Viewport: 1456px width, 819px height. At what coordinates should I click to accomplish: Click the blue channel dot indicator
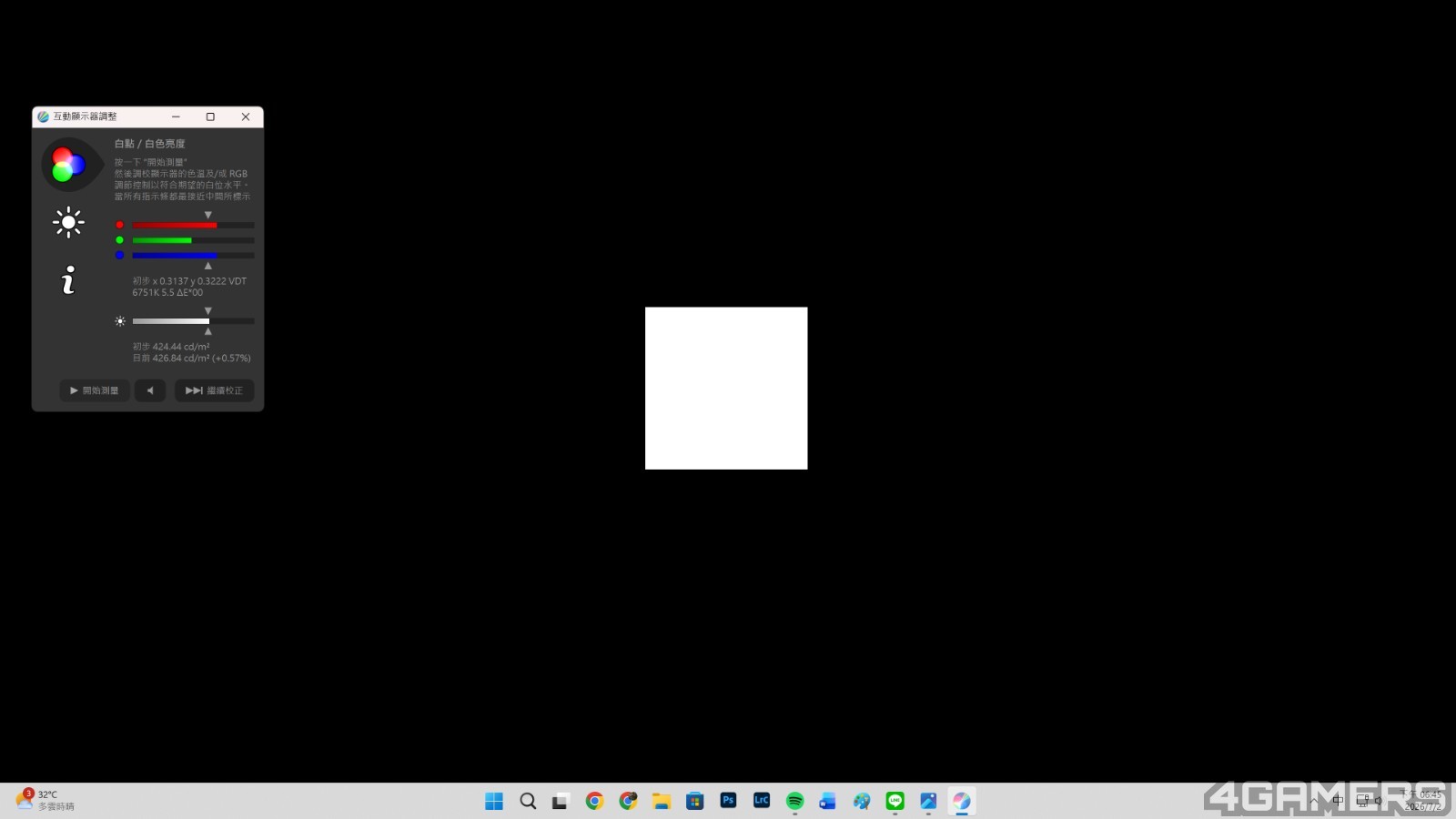[x=119, y=256]
